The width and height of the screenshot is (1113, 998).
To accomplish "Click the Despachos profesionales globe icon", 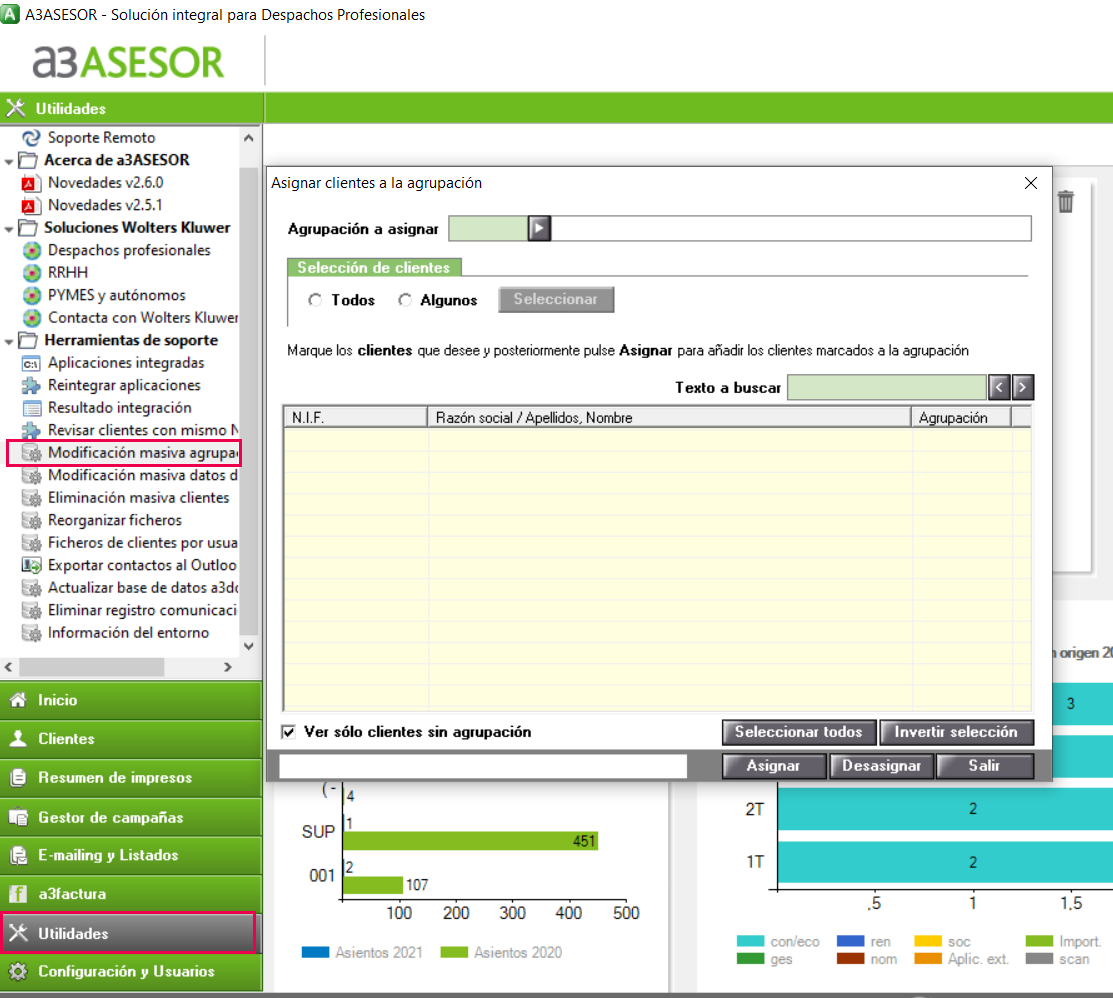I will [31, 251].
